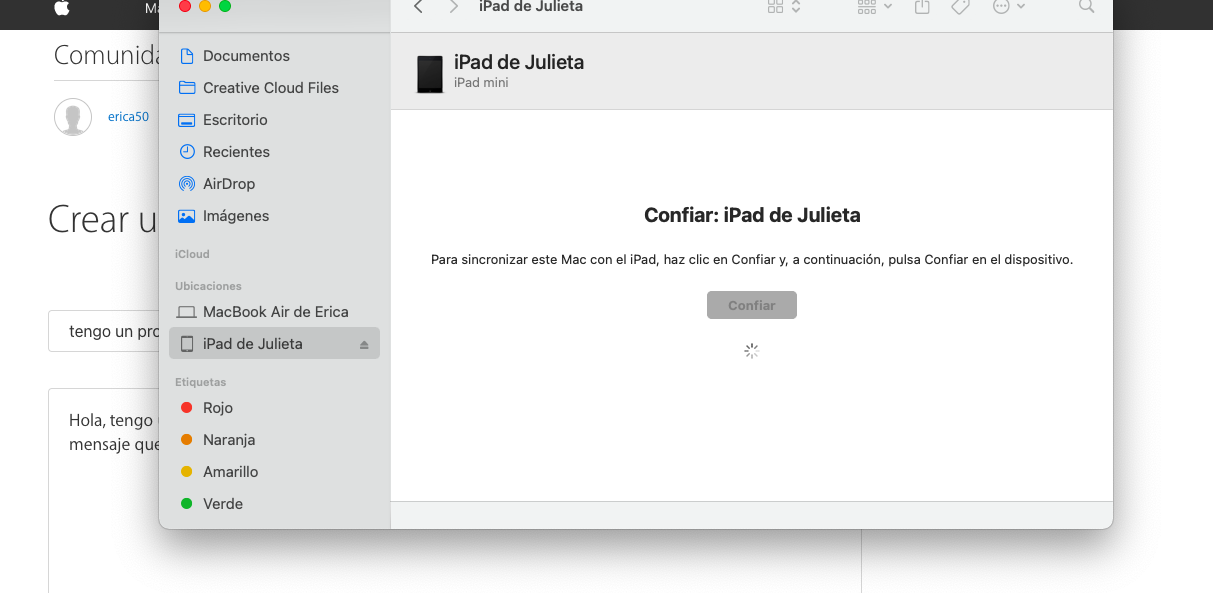Click erica50 avatar in browser window
This screenshot has height=593, width=1213.
(x=73, y=117)
